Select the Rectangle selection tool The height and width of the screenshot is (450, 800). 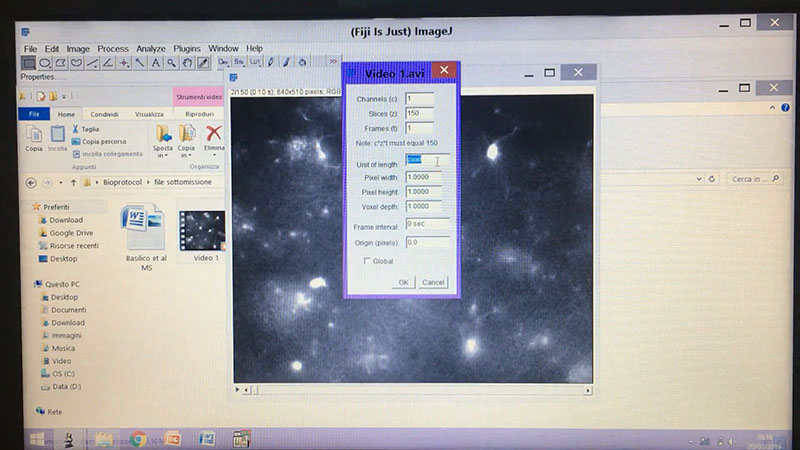click(29, 63)
